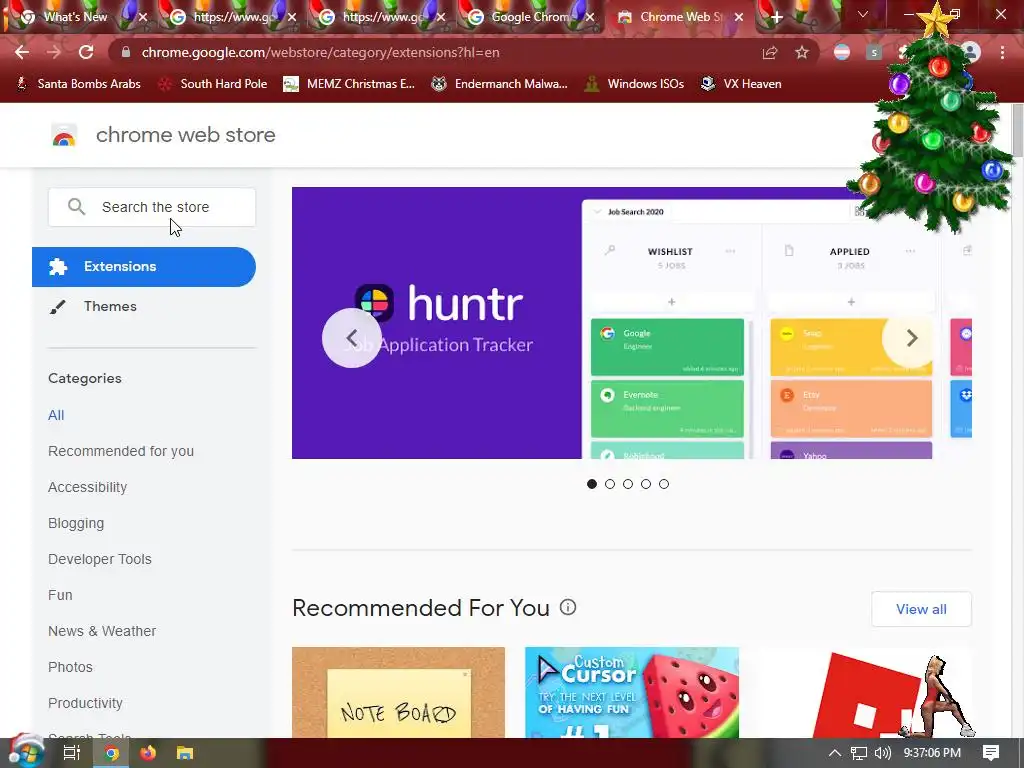The image size is (1024, 768).
Task: Open the volume speaker tray icon
Action: pyautogui.click(x=882, y=753)
